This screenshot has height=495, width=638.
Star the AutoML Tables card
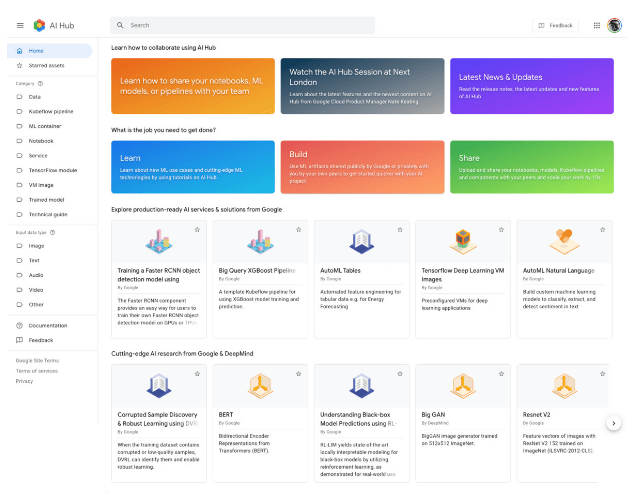coord(399,230)
